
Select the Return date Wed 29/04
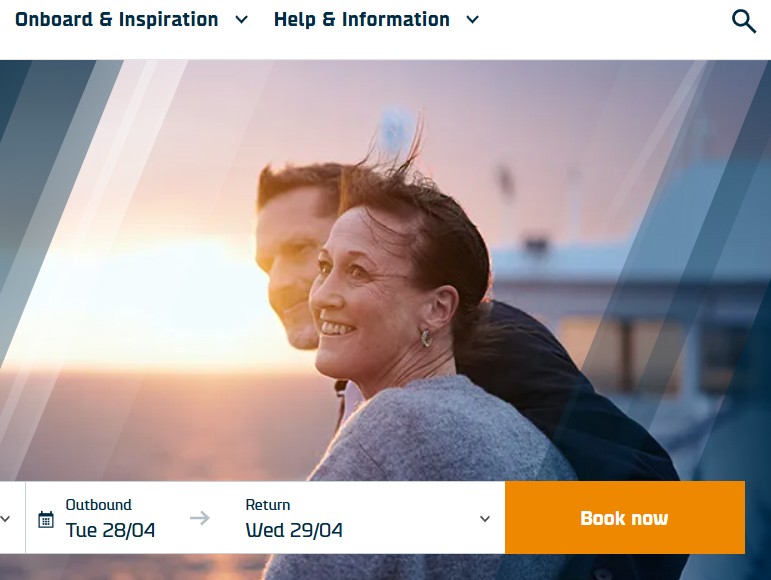294,530
